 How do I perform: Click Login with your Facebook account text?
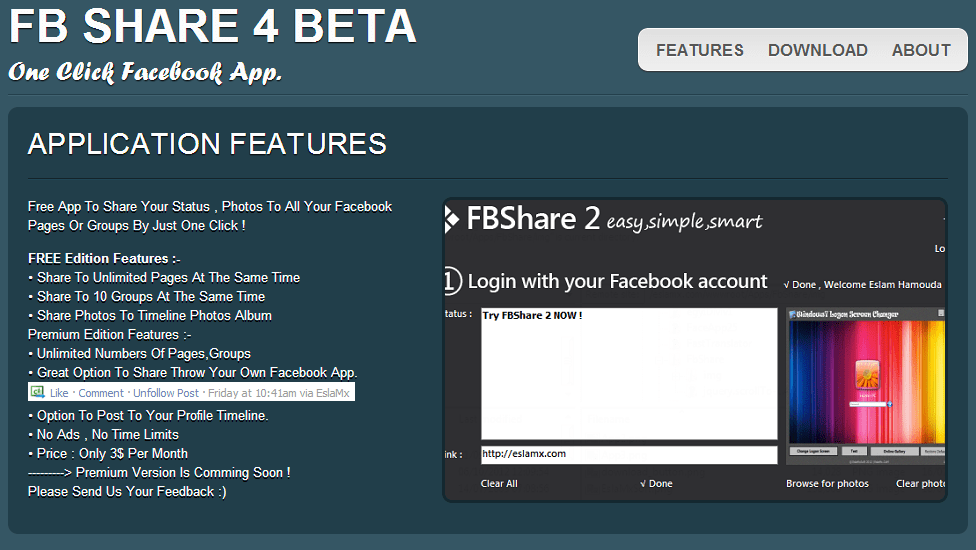[x=617, y=281]
